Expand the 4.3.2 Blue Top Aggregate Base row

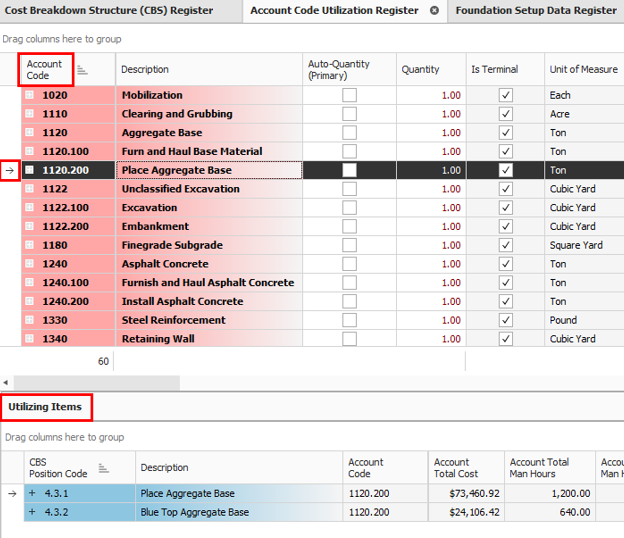coord(32,512)
